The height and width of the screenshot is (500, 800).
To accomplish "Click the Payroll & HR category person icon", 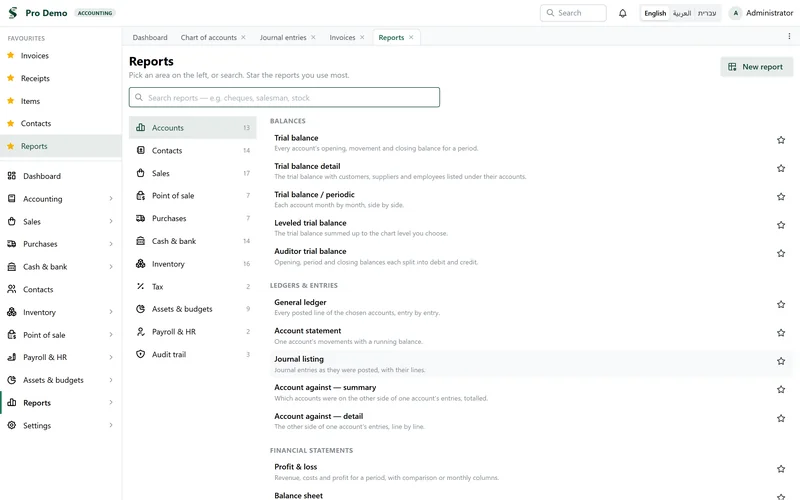I will pos(141,332).
